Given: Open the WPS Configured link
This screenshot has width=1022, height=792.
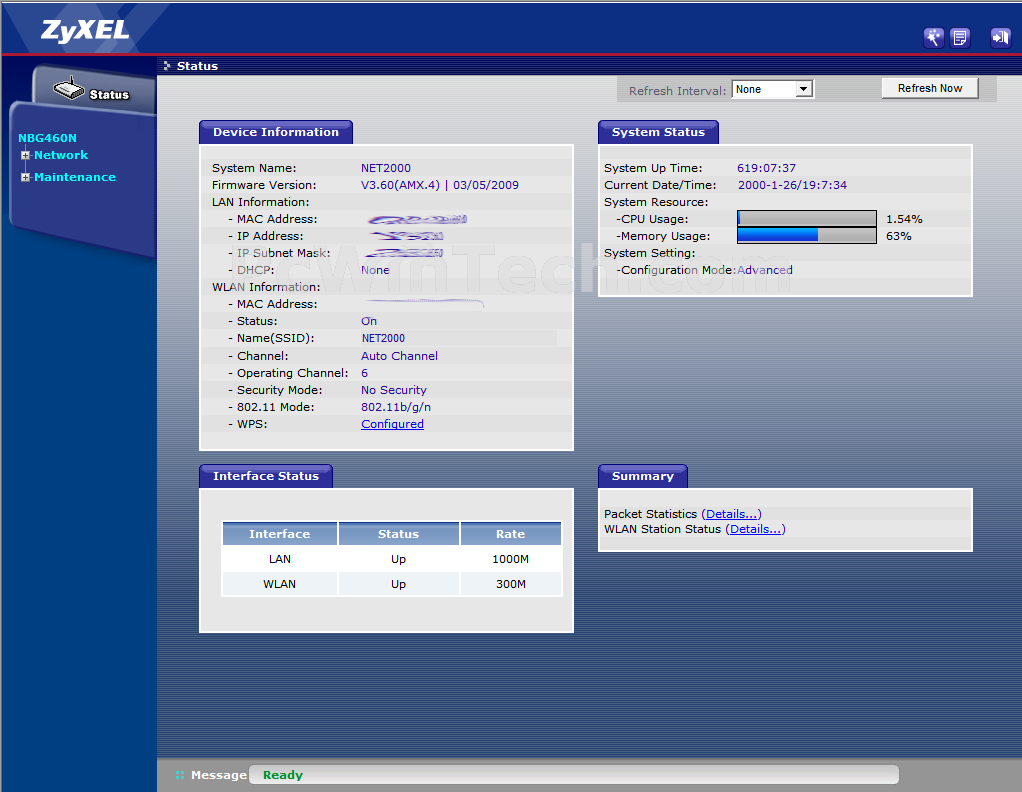Looking at the screenshot, I should pyautogui.click(x=392, y=424).
